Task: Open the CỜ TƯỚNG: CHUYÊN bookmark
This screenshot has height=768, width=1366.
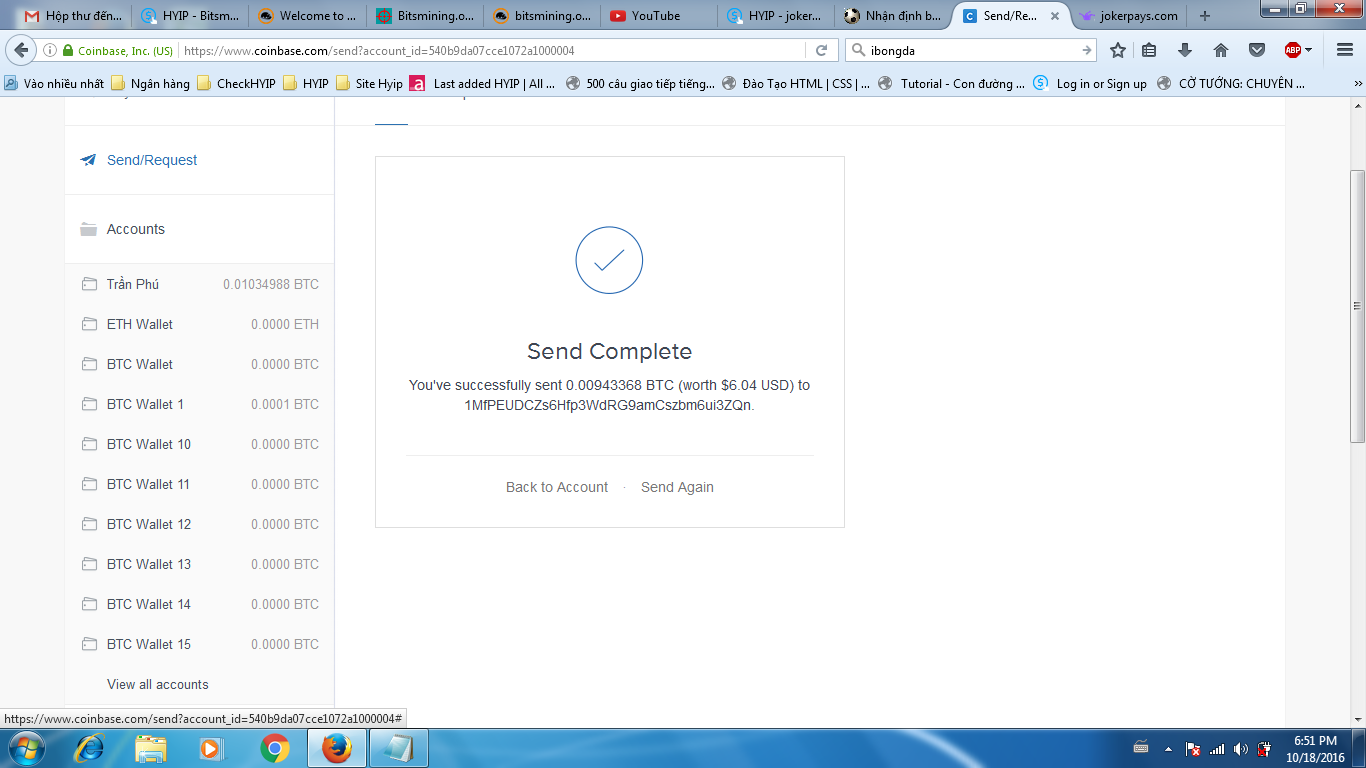Action: pos(1231,84)
